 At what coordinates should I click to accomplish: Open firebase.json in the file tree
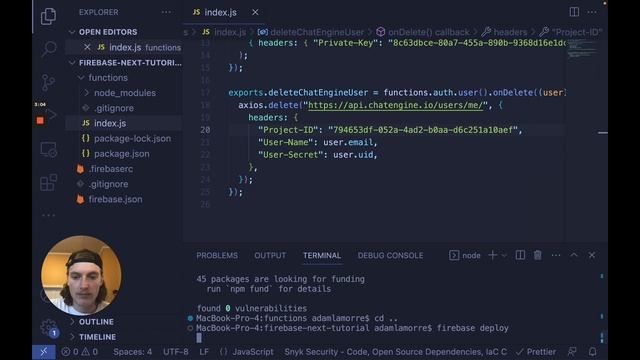click(116, 199)
